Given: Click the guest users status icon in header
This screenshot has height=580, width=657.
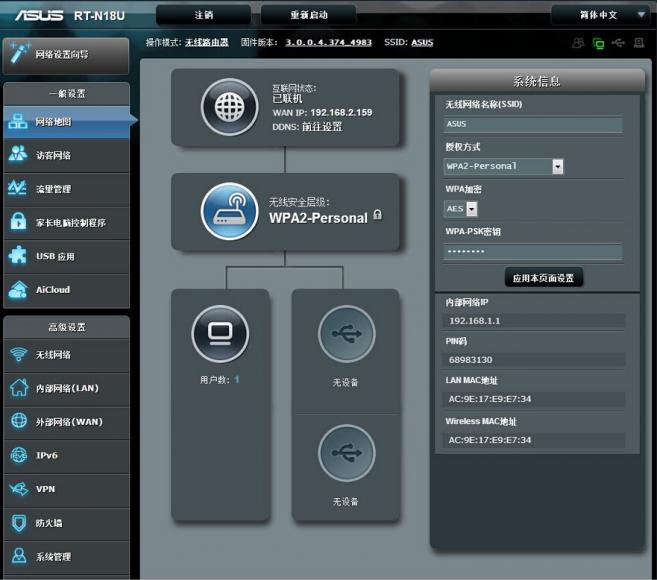Looking at the screenshot, I should [x=578, y=43].
